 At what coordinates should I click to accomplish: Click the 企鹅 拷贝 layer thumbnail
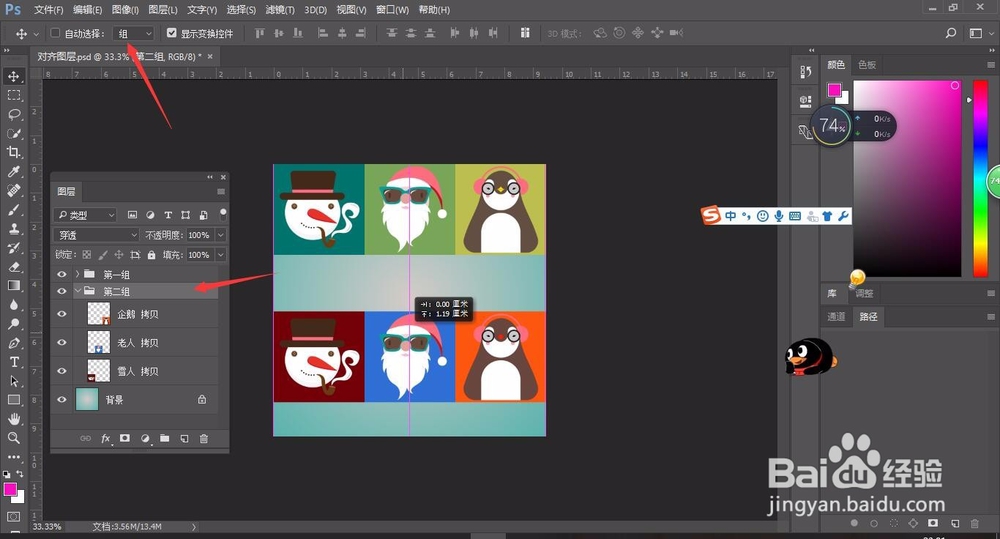click(99, 314)
